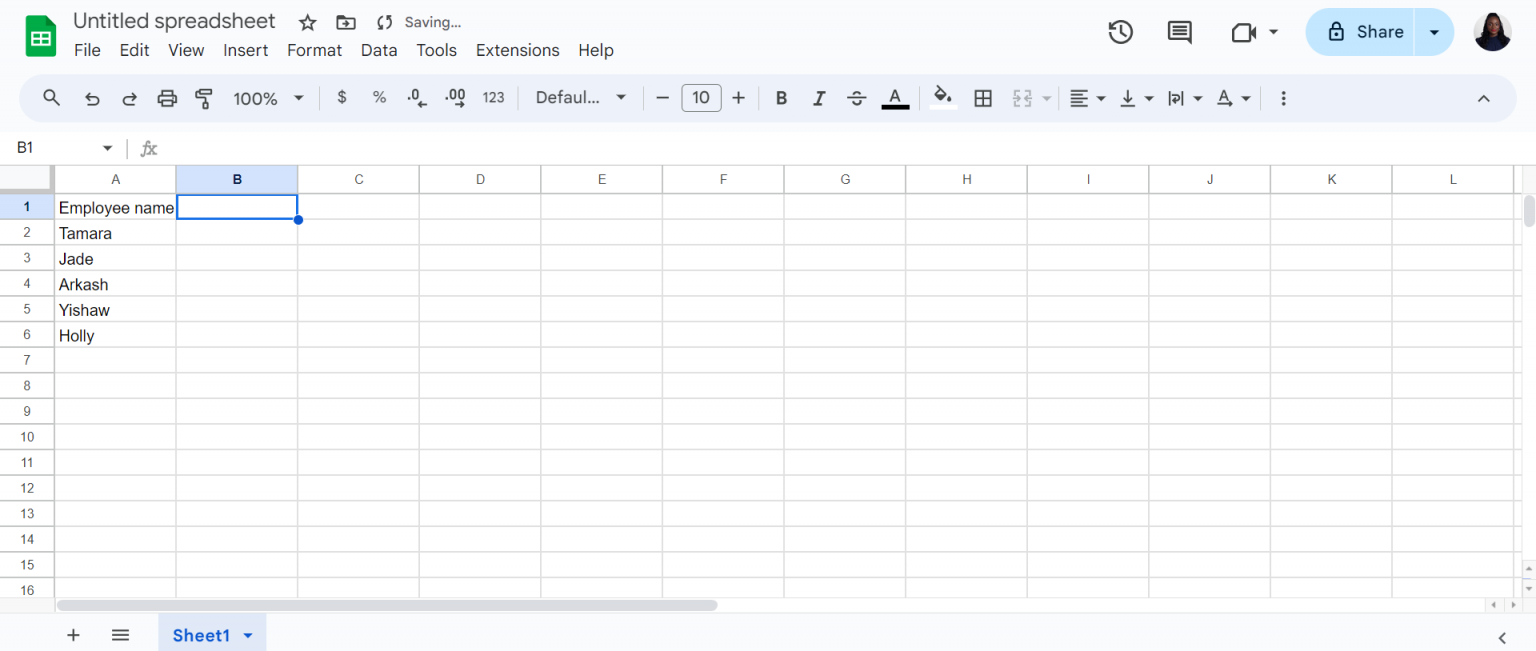Toggle italic formatting
Screen dimensions: 1536x651
tap(819, 98)
